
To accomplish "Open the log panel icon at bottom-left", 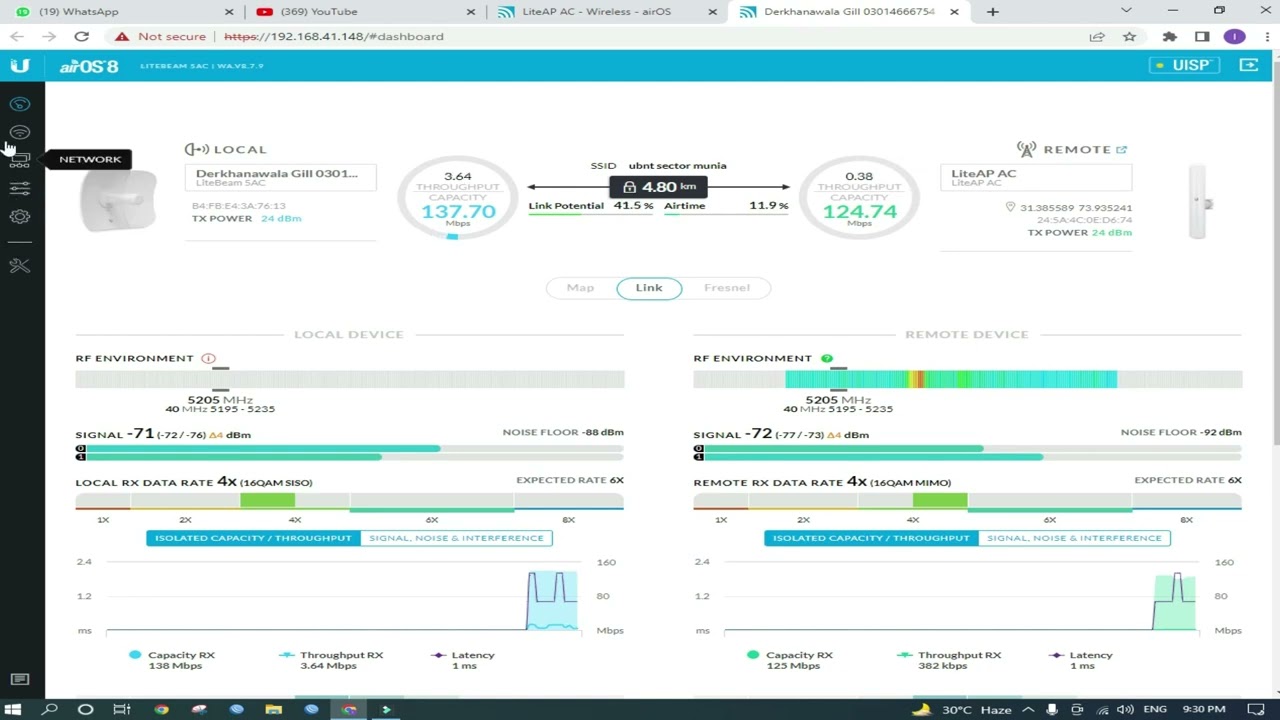I will click(x=19, y=680).
